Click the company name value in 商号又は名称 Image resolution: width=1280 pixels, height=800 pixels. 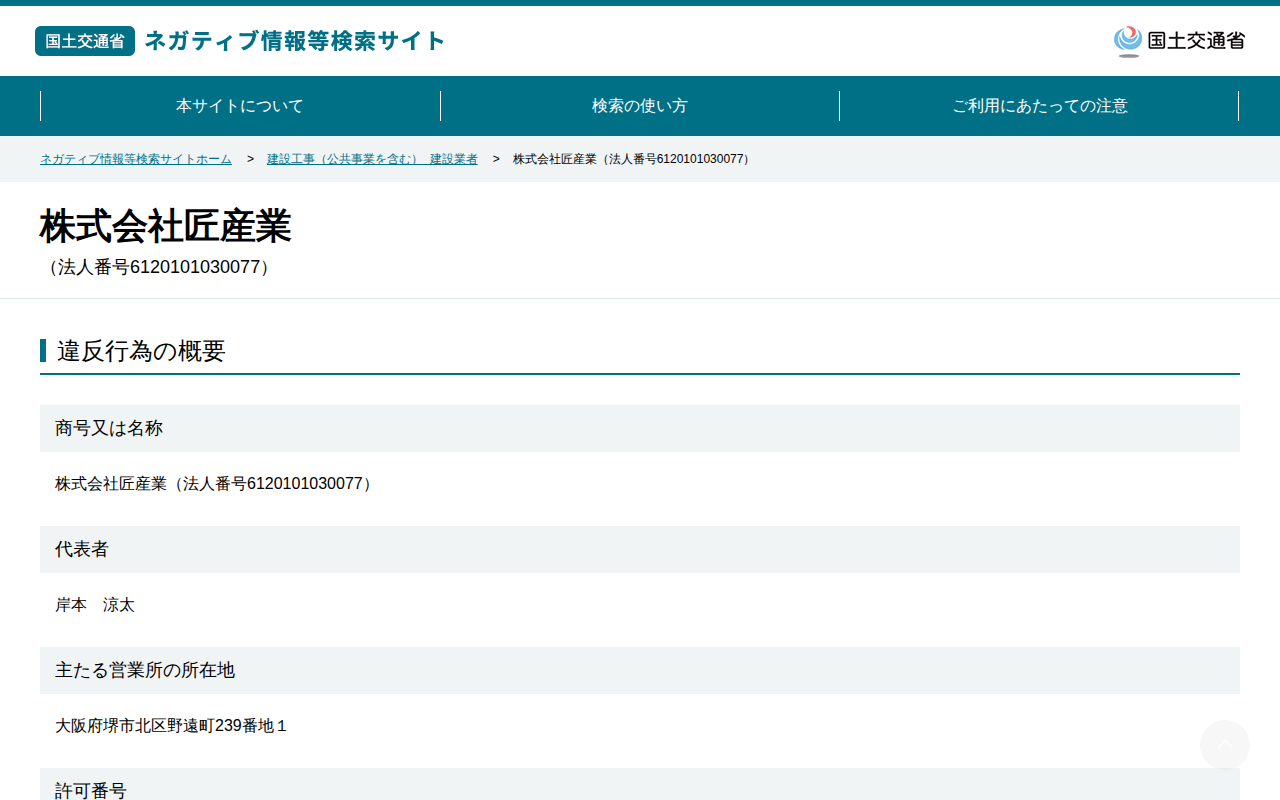(215, 484)
